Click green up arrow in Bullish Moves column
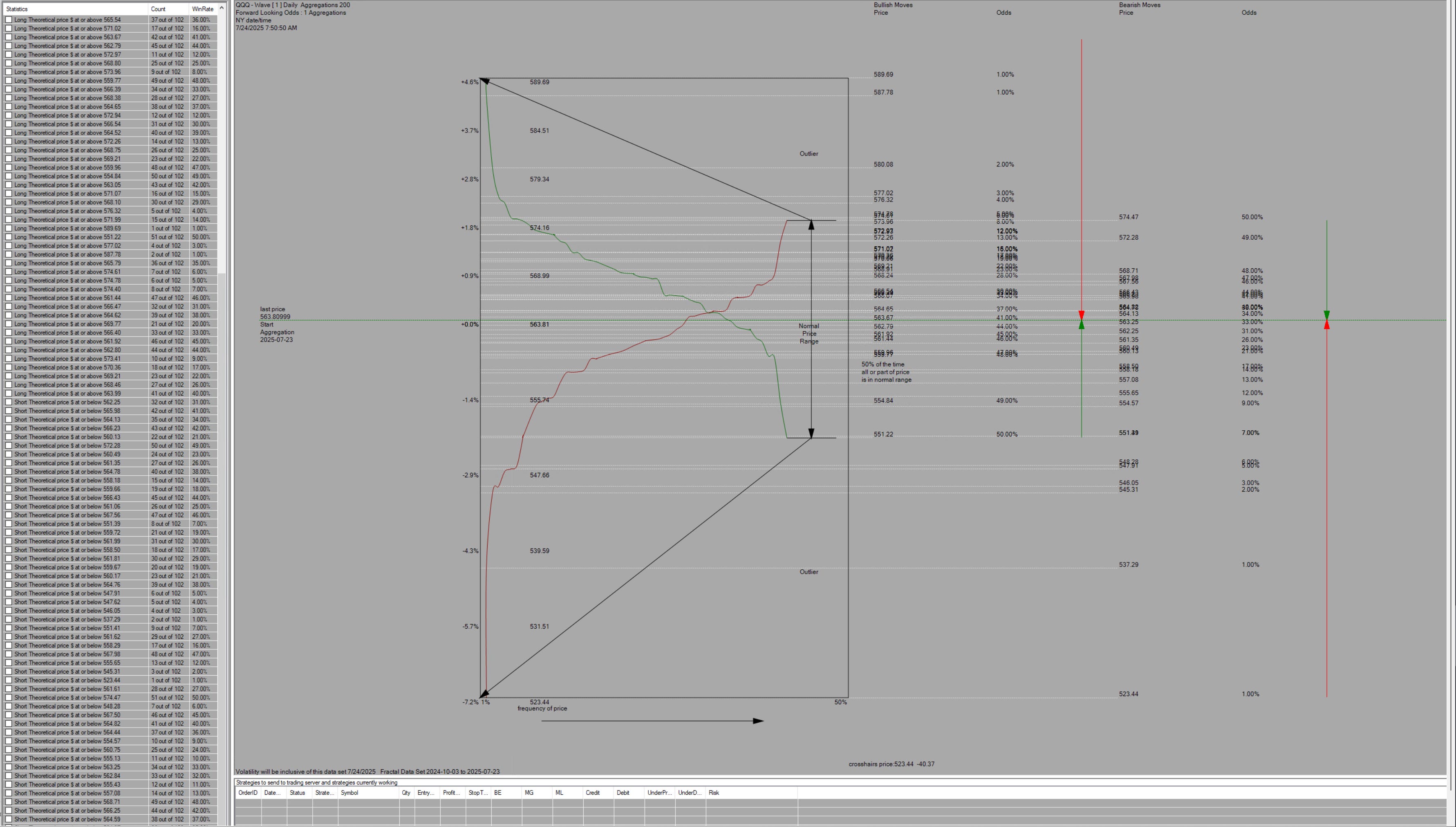1456x827 pixels. point(1081,325)
